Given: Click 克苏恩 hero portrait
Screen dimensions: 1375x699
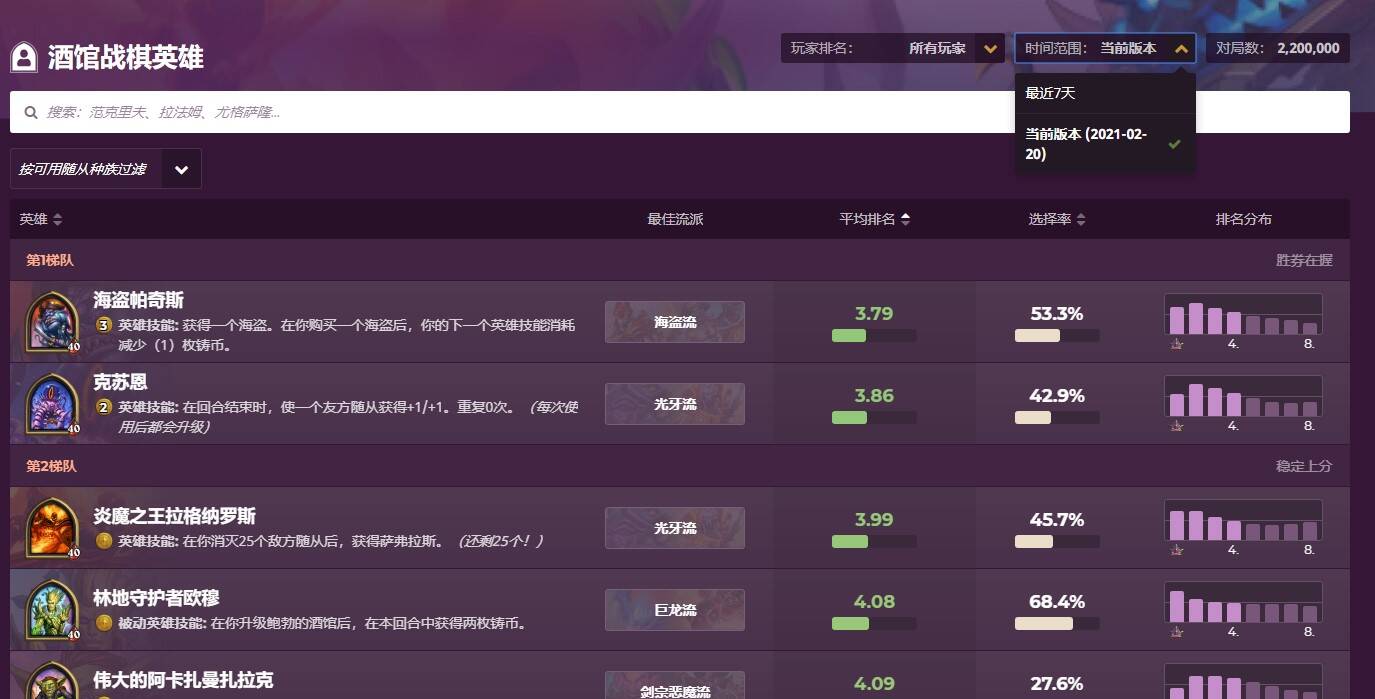Looking at the screenshot, I should pyautogui.click(x=52, y=403).
